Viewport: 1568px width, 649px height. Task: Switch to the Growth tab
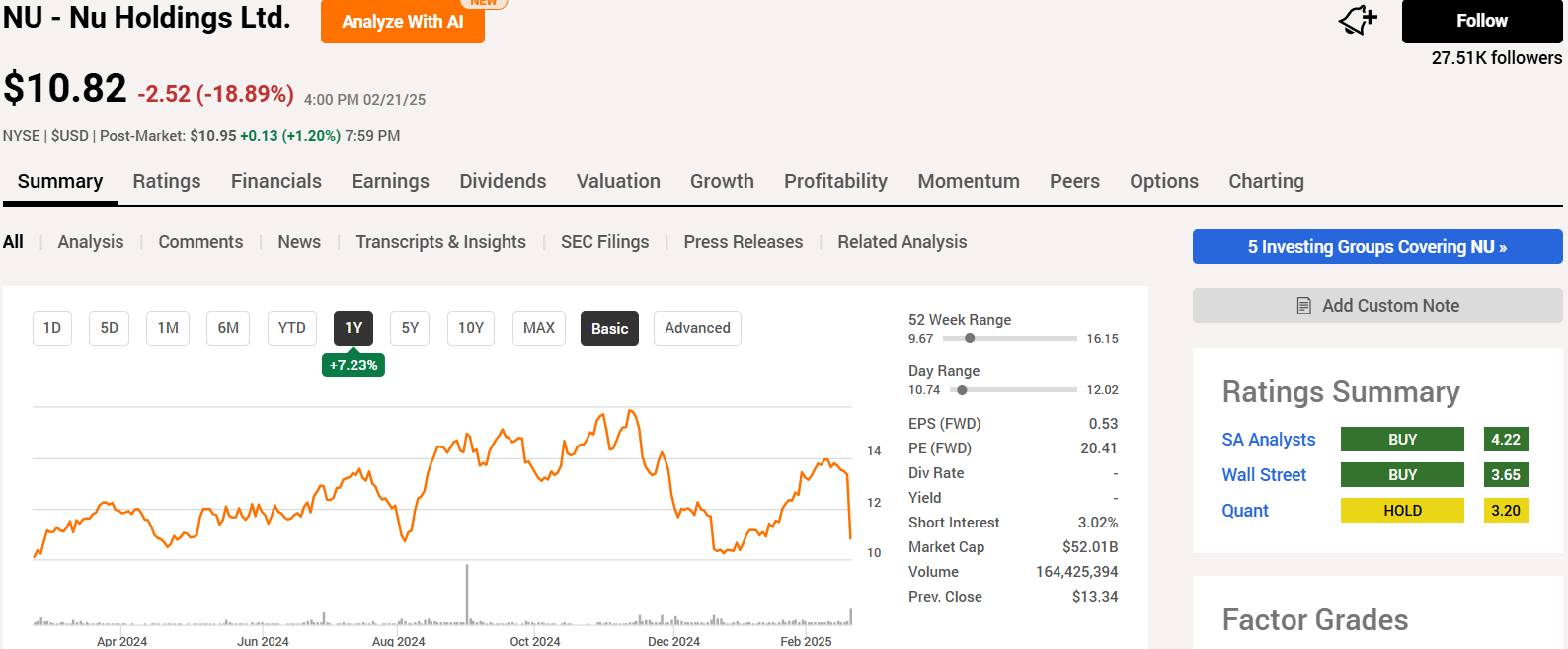pyautogui.click(x=722, y=181)
